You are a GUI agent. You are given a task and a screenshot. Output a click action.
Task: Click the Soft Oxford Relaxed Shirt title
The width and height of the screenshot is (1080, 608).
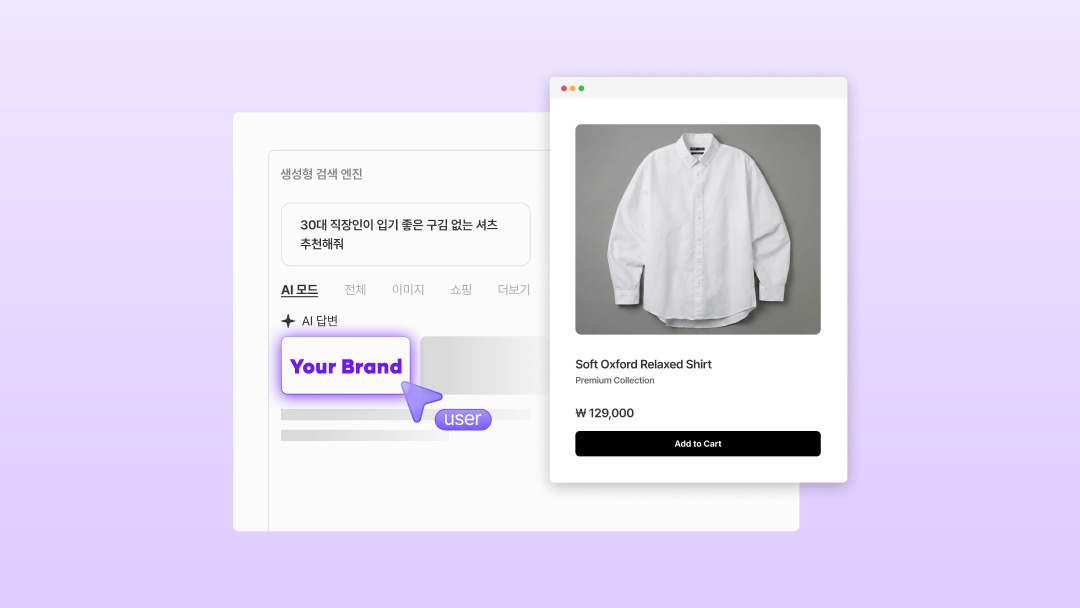[643, 364]
